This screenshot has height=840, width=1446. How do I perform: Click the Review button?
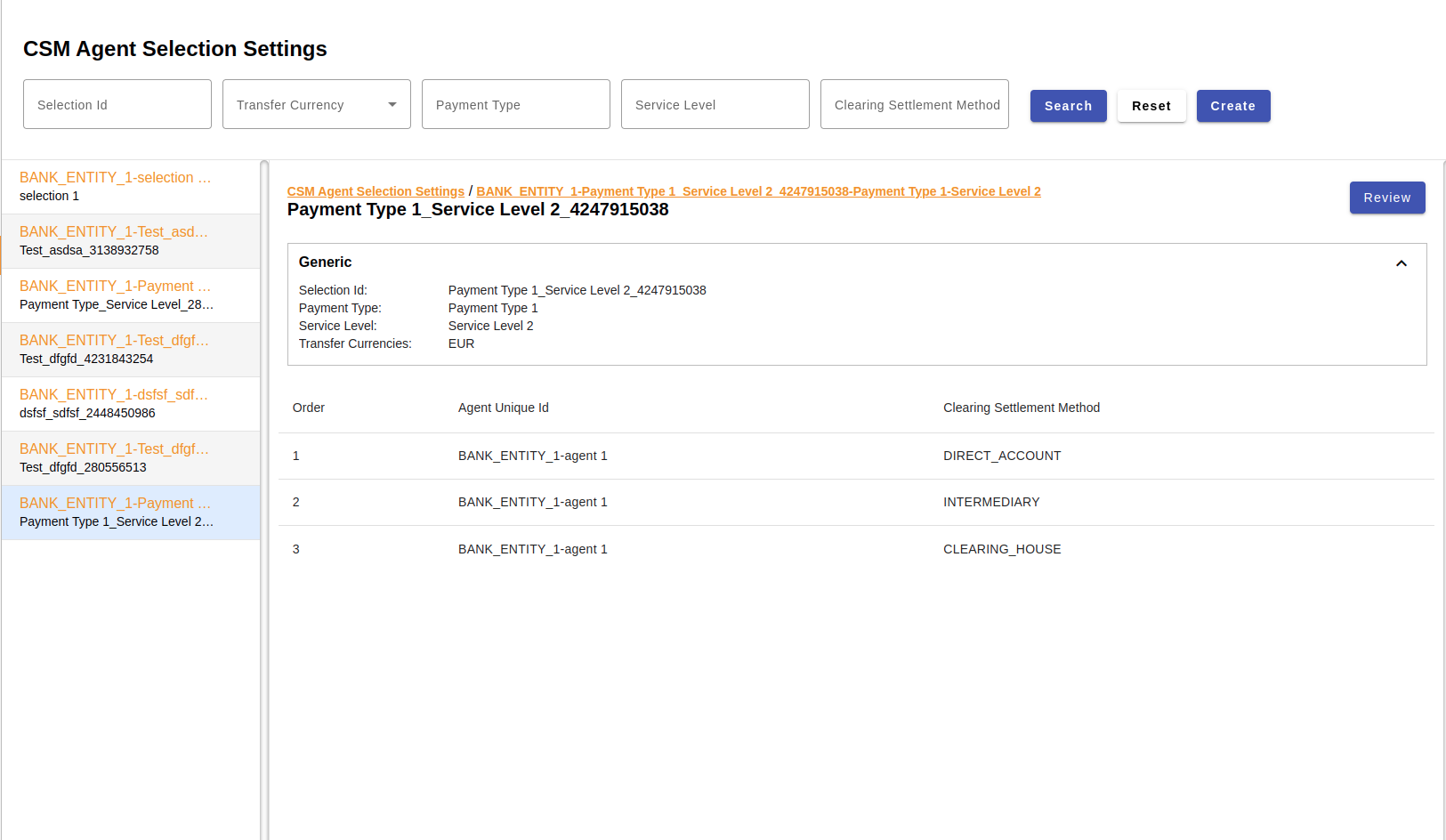click(x=1386, y=198)
